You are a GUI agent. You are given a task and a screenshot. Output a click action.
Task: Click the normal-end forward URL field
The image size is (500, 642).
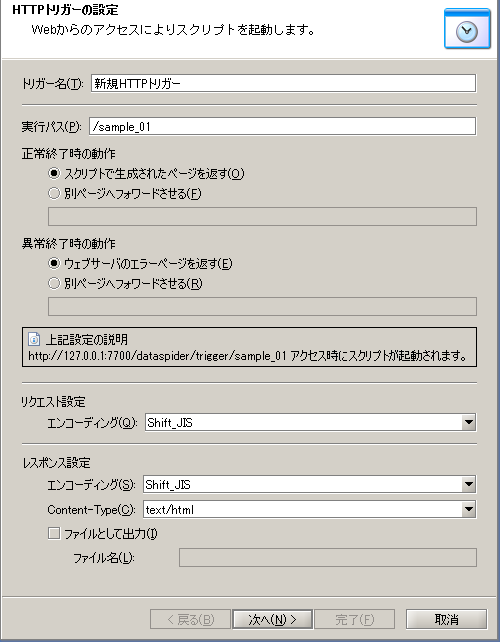(x=262, y=216)
